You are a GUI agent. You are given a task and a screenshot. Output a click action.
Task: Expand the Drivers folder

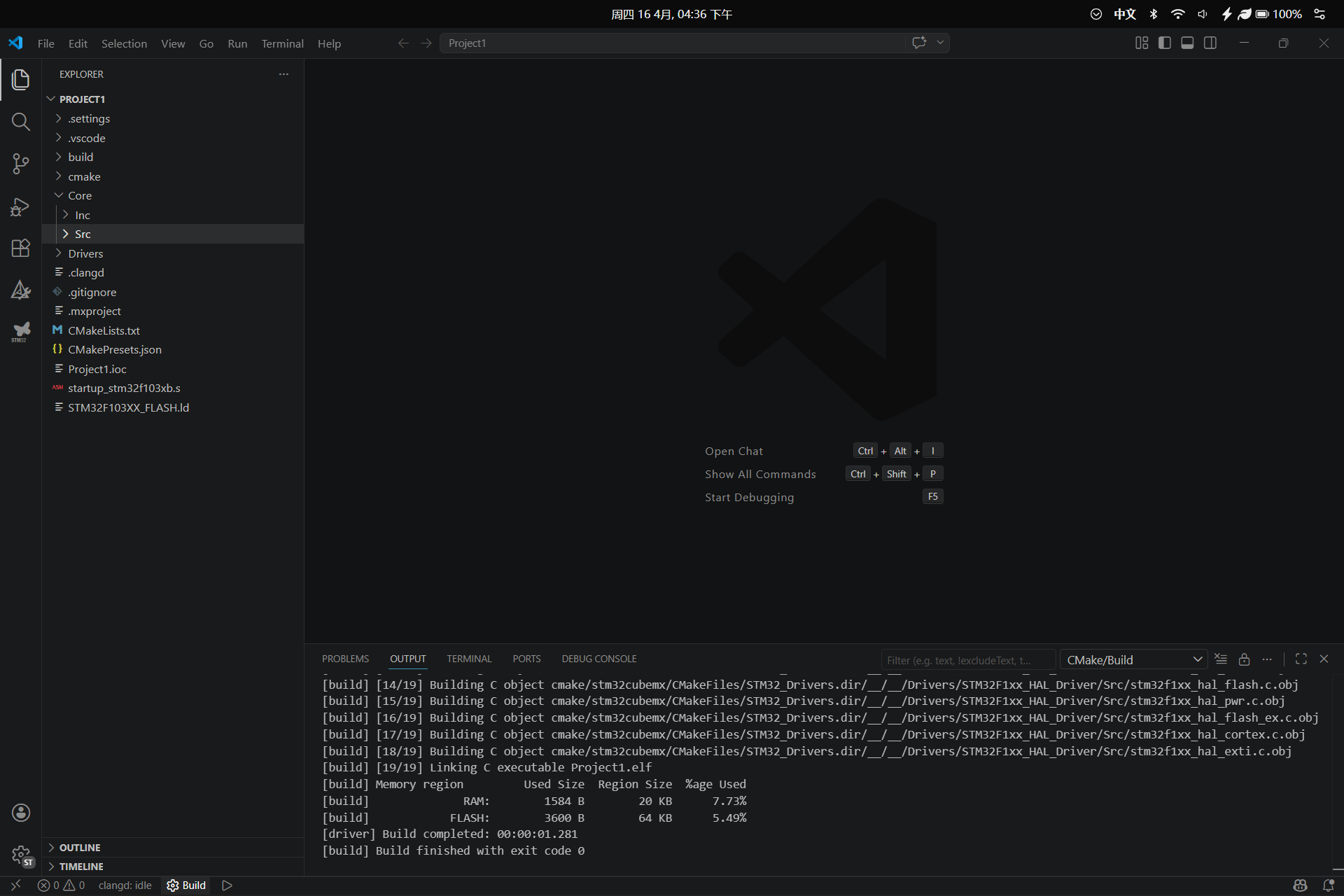(172, 253)
